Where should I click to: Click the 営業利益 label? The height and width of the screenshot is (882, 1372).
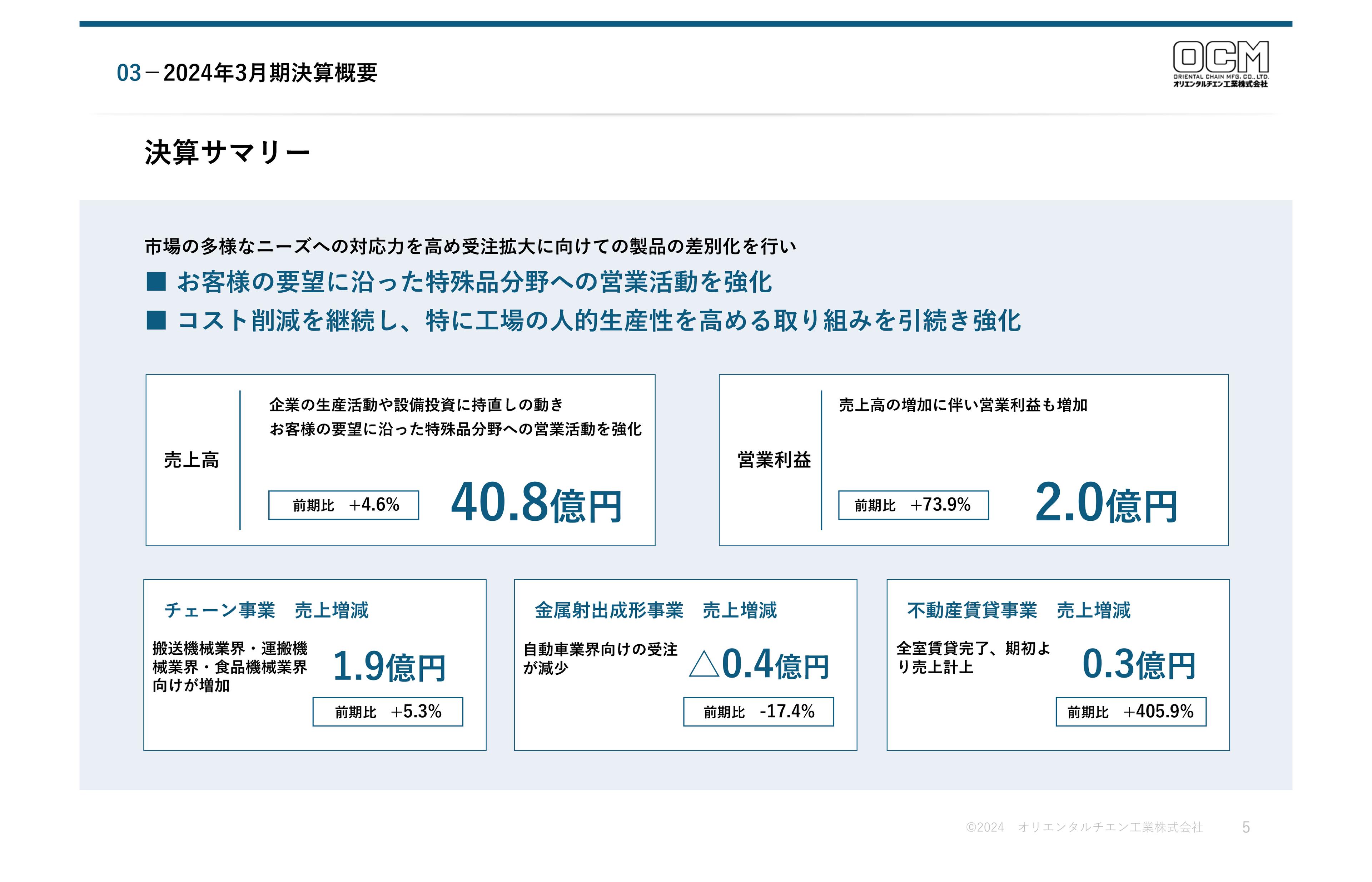click(x=774, y=460)
